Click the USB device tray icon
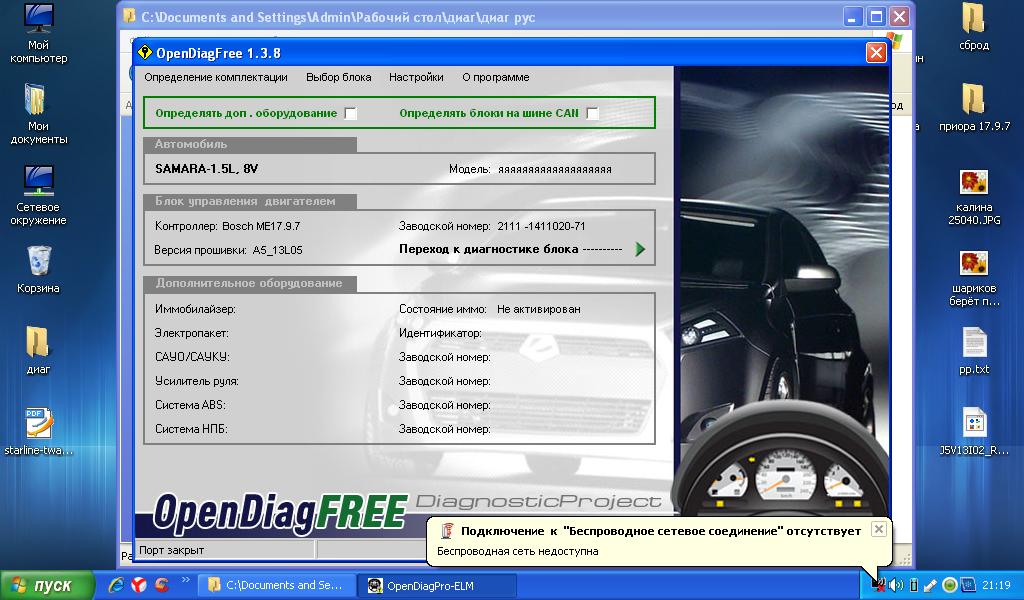The width and height of the screenshot is (1024, 600). (x=914, y=586)
